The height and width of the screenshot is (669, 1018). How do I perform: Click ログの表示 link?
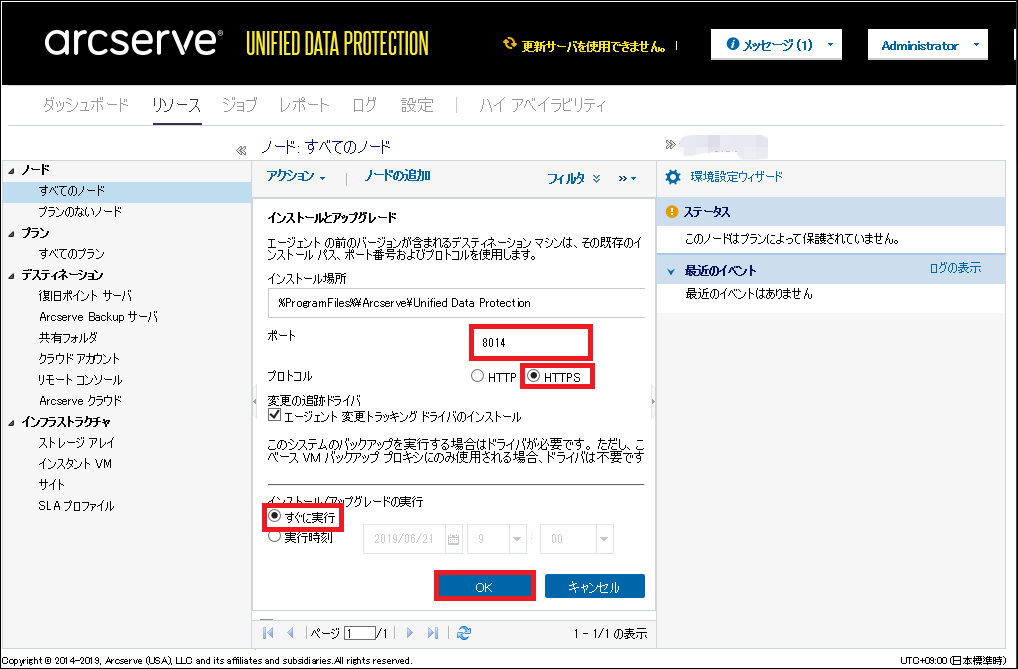955,268
